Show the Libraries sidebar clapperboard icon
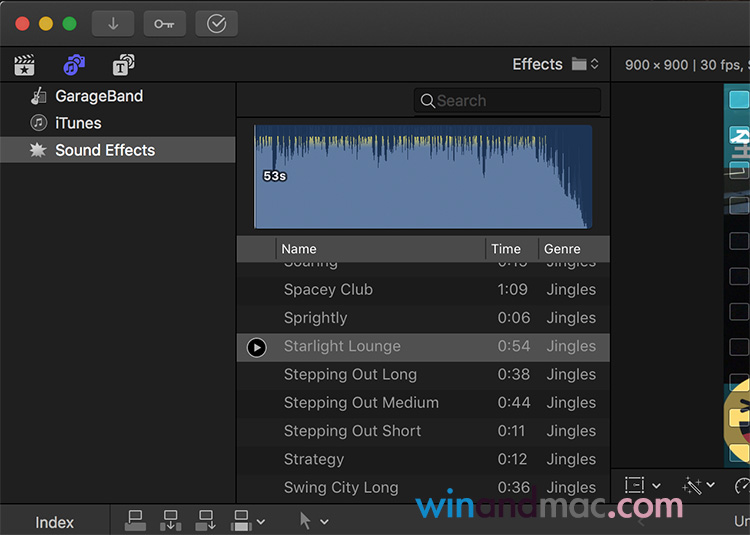 pyautogui.click(x=24, y=65)
